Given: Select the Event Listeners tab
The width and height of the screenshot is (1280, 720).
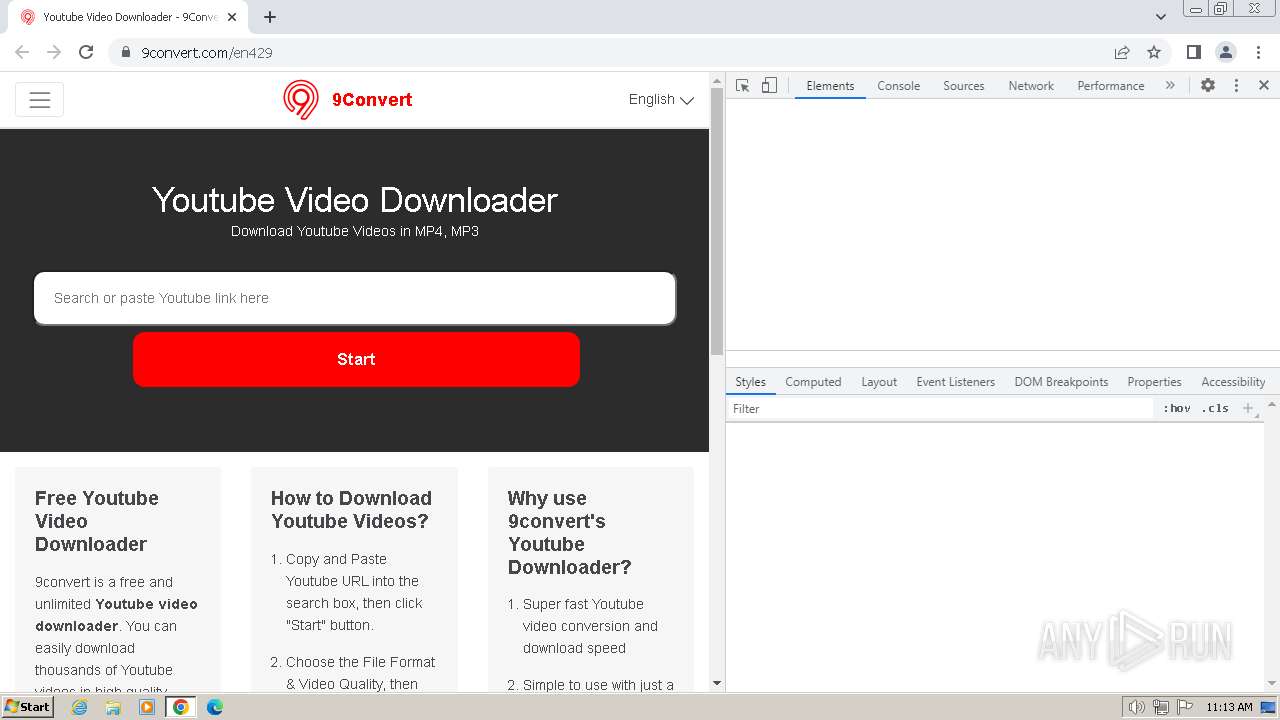Looking at the screenshot, I should (x=955, y=382).
